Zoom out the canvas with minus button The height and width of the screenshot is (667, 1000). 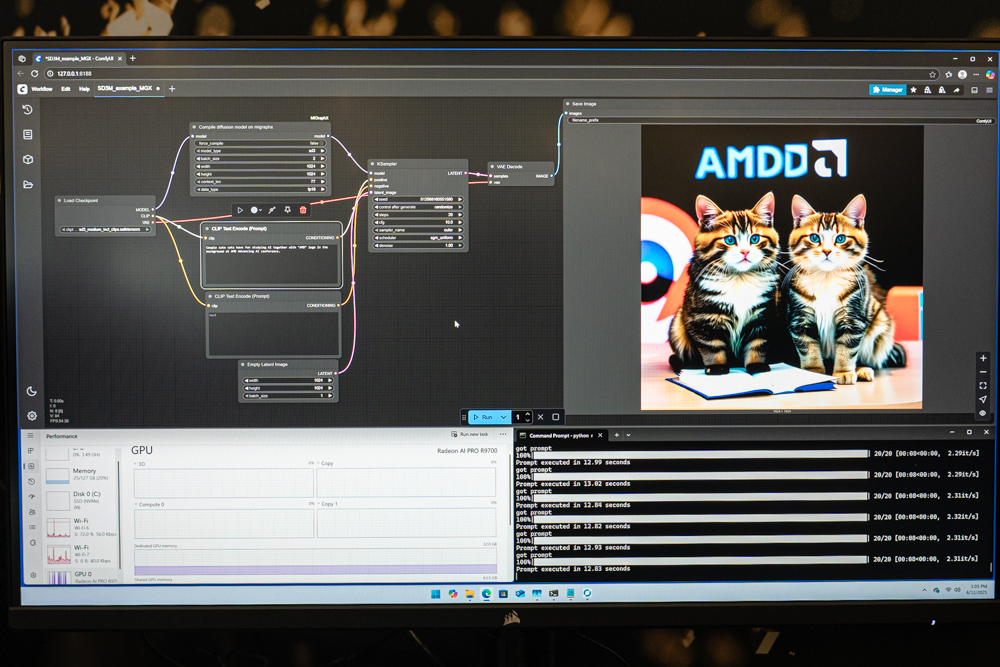pos(983,372)
